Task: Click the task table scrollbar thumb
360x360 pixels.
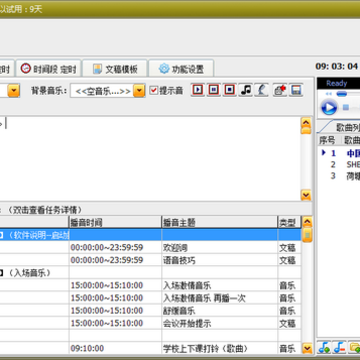Action: click(x=307, y=235)
